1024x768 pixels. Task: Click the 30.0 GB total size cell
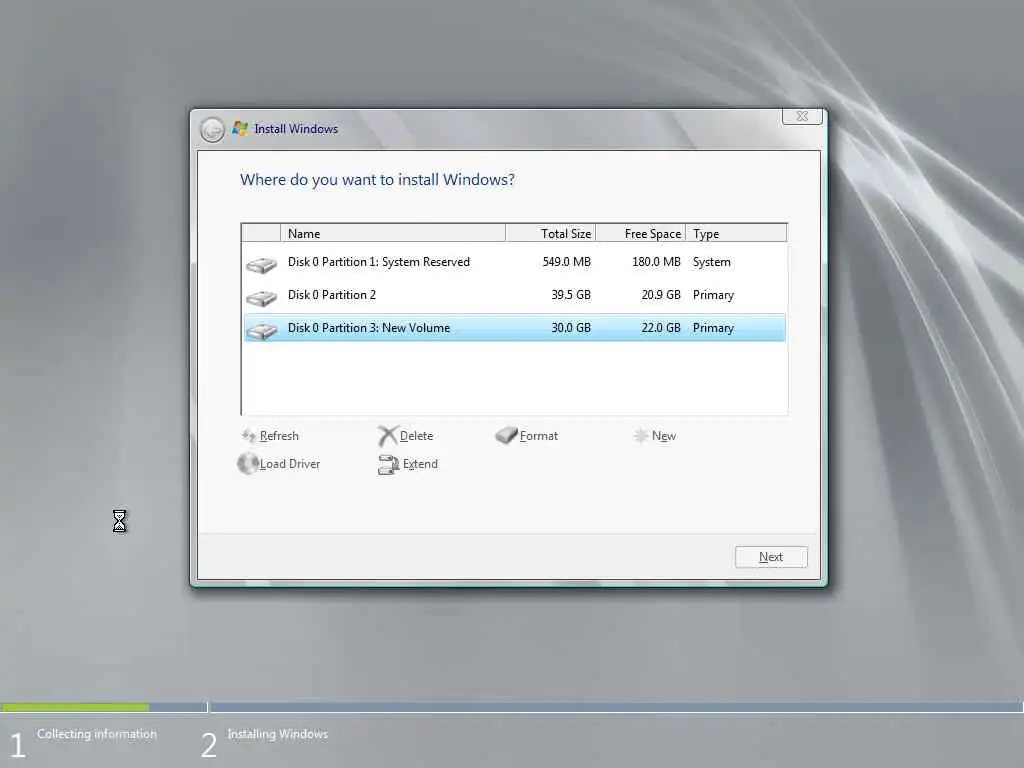pyautogui.click(x=571, y=328)
